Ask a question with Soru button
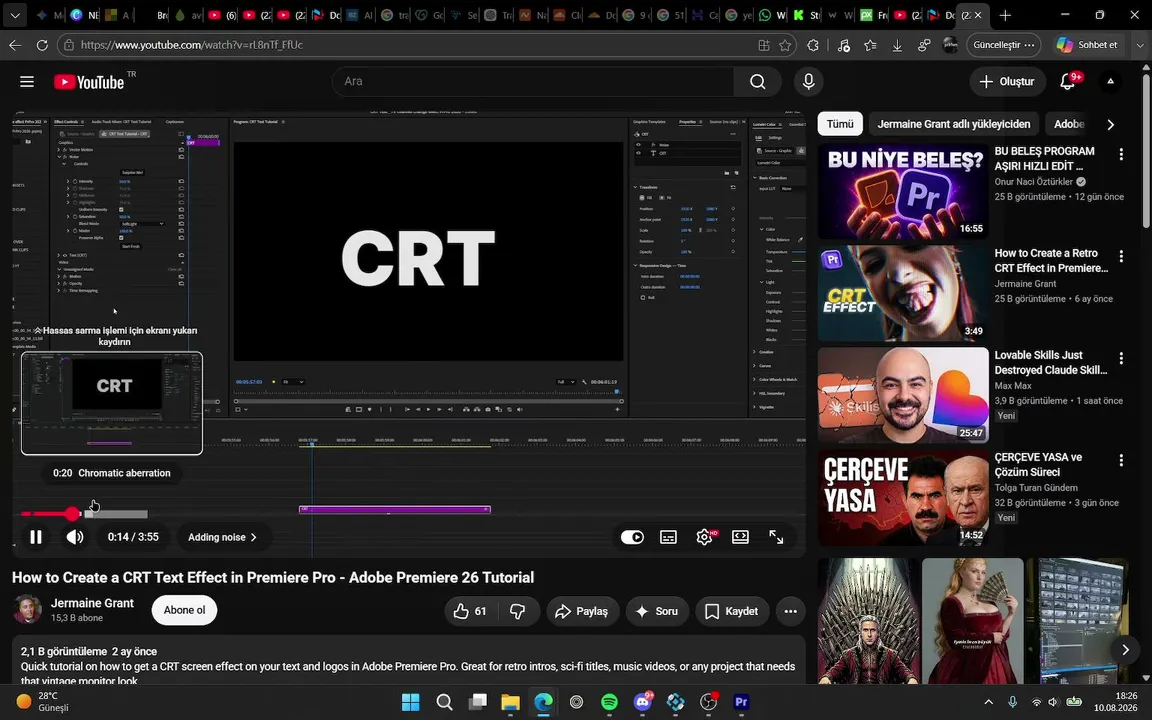The image size is (1152, 720). (x=657, y=611)
